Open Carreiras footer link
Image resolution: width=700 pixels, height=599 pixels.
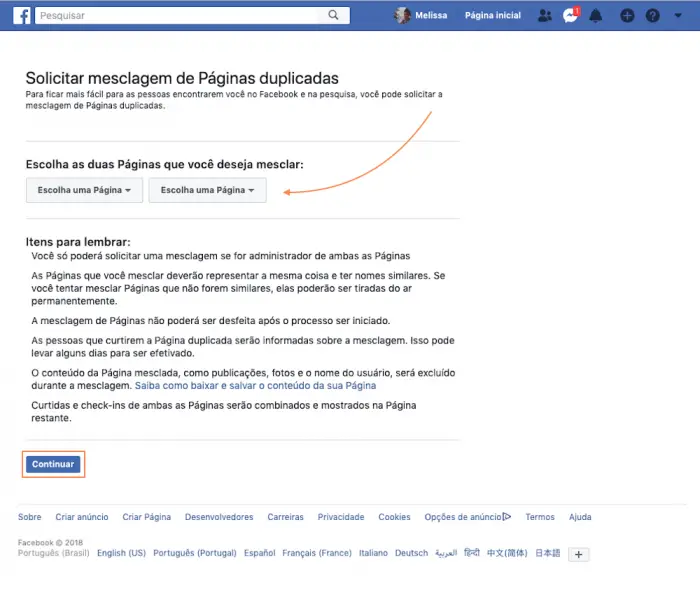pyautogui.click(x=285, y=517)
